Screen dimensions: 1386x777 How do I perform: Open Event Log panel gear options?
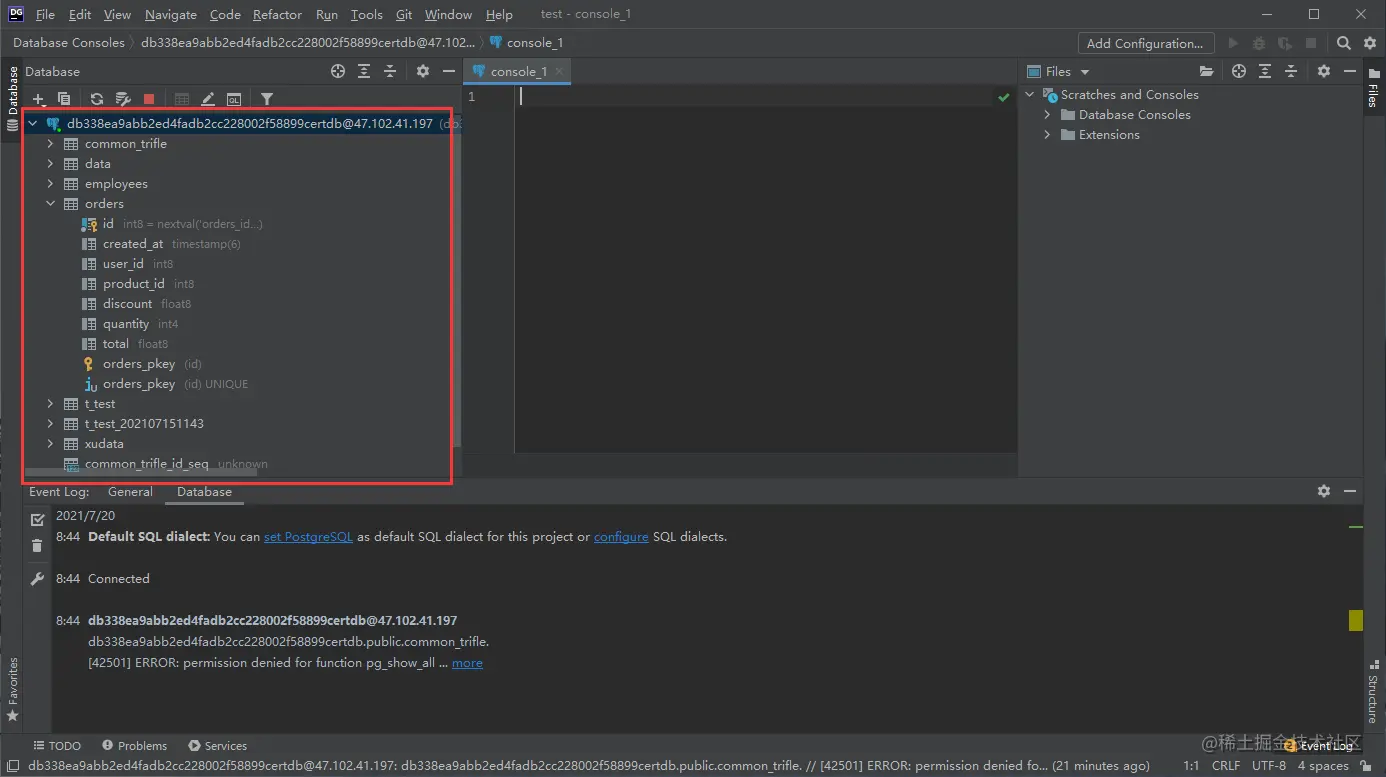point(1324,491)
